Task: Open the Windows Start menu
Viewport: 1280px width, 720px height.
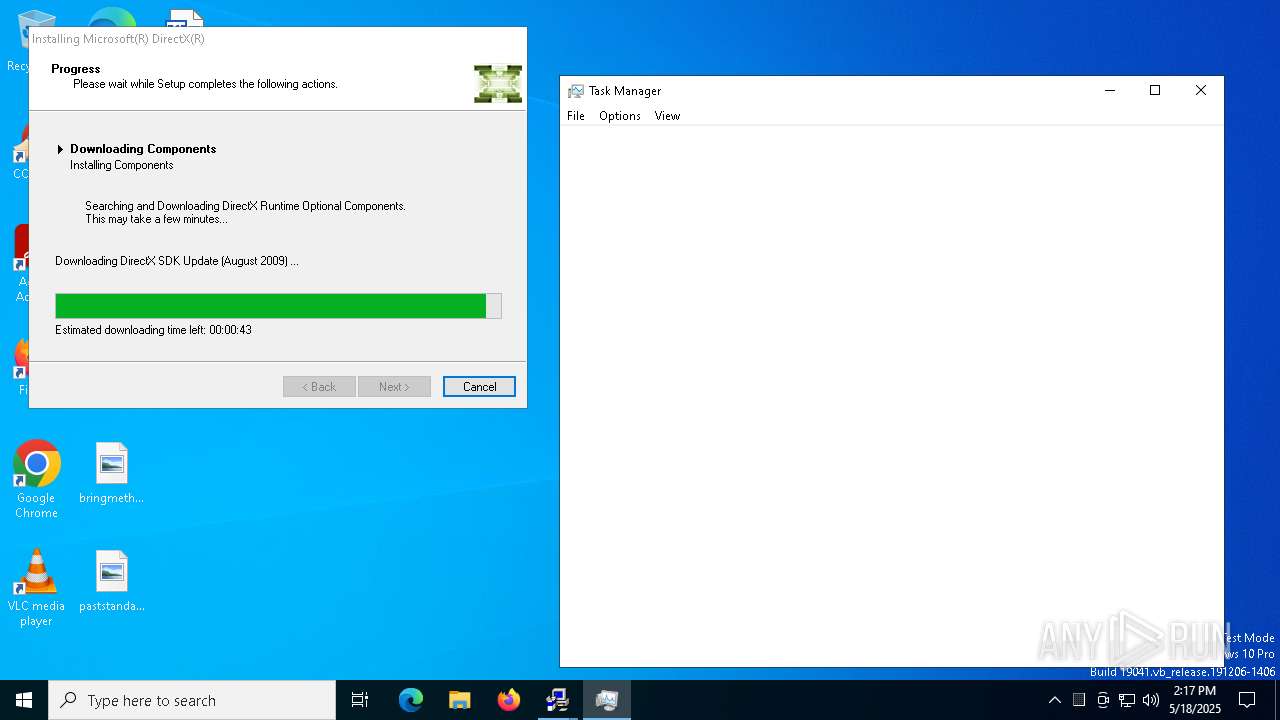Action: click(24, 700)
